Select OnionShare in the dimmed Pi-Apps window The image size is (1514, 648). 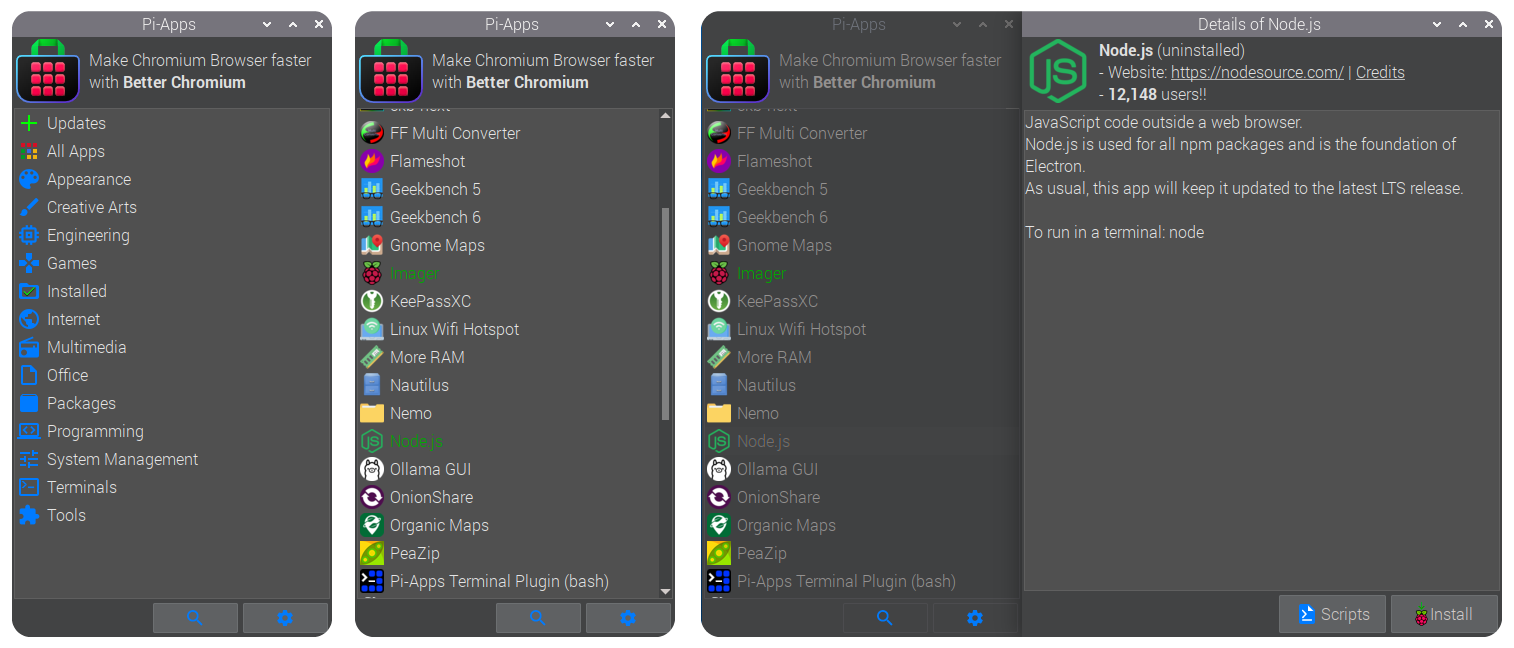tap(860, 497)
